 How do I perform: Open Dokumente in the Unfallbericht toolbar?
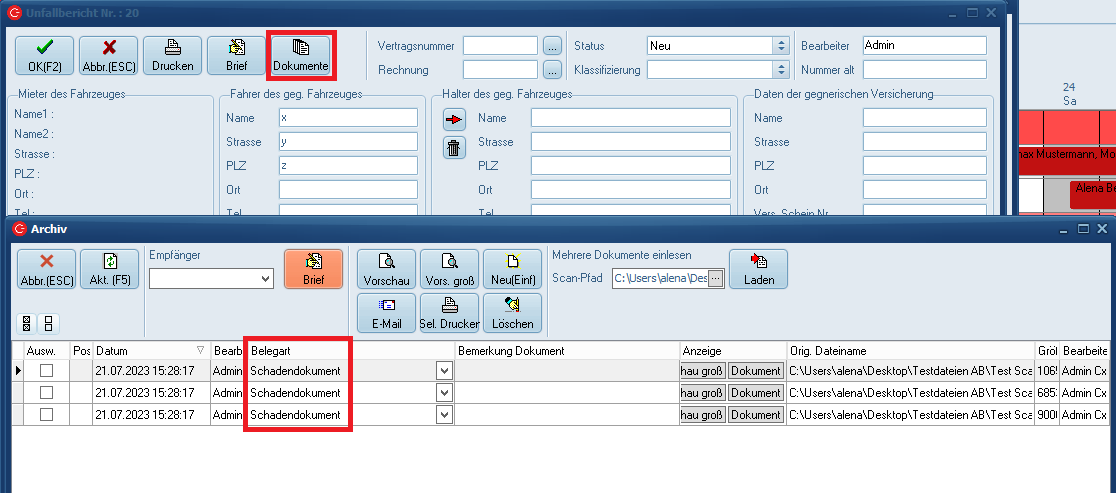tap(301, 55)
